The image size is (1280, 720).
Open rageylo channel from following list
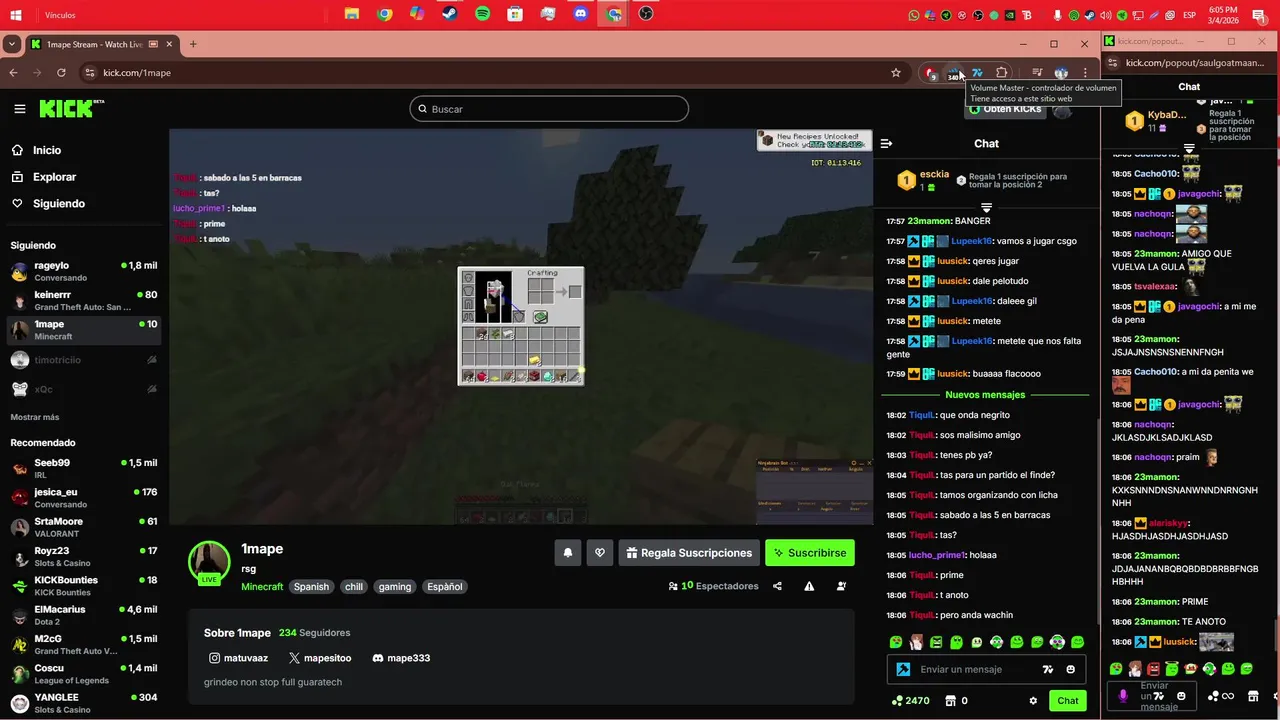84,272
